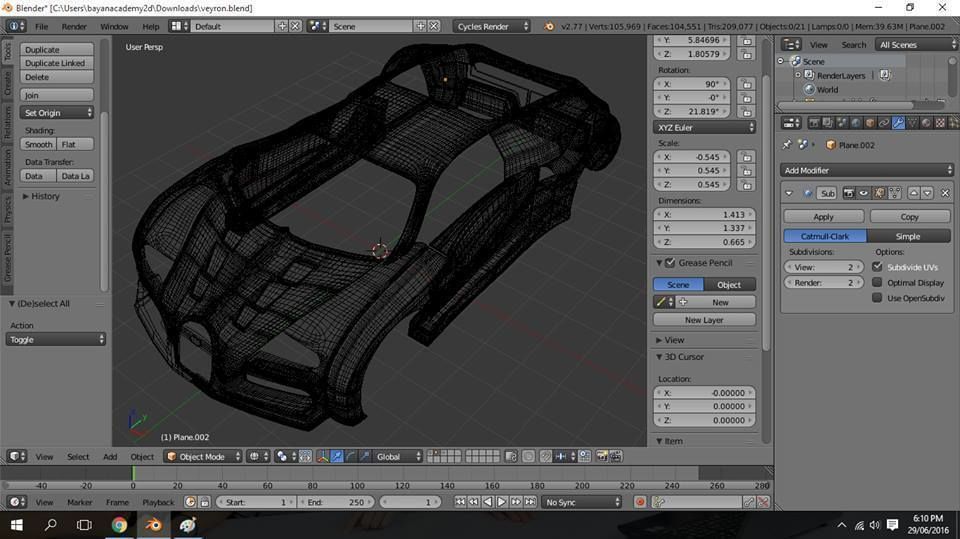
Task: Open the No Sync dropdown
Action: (x=582, y=502)
